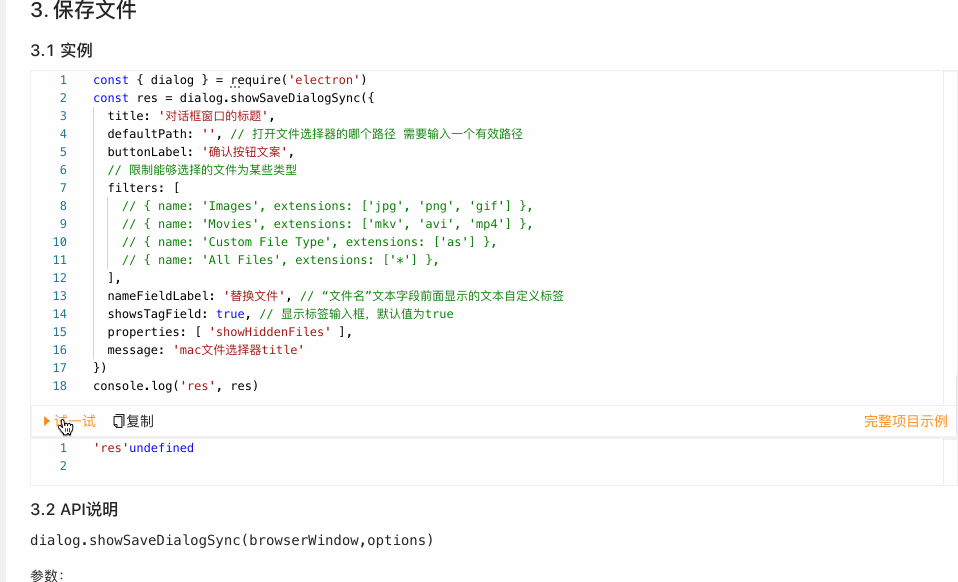Viewport: 958px width, 582px height.
Task: Click line number 18 beside console.log
Action: point(59,385)
